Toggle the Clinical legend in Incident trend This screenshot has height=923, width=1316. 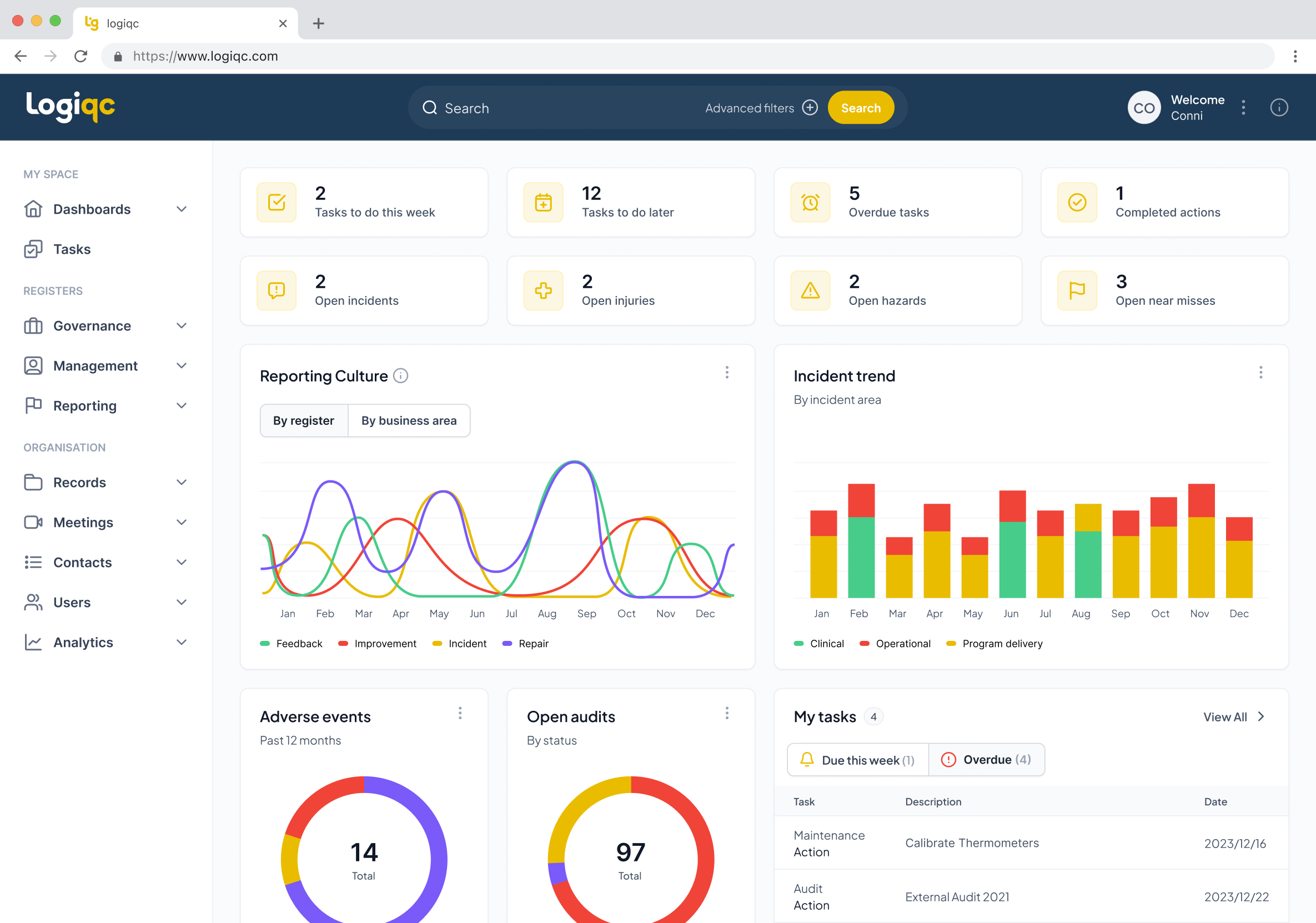819,643
